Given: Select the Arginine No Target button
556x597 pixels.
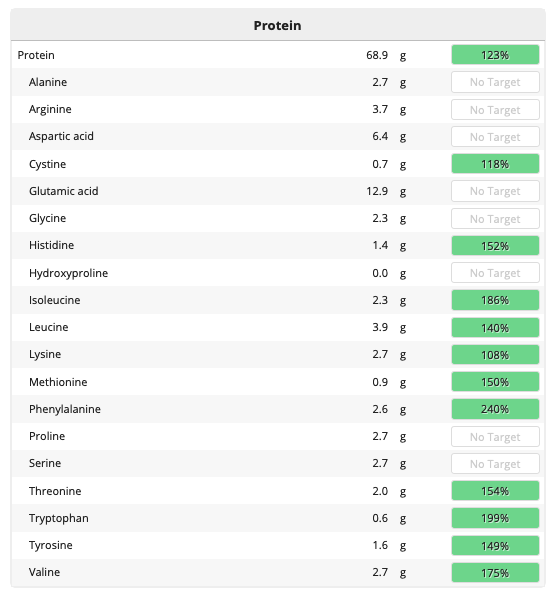Looking at the screenshot, I should click(495, 110).
